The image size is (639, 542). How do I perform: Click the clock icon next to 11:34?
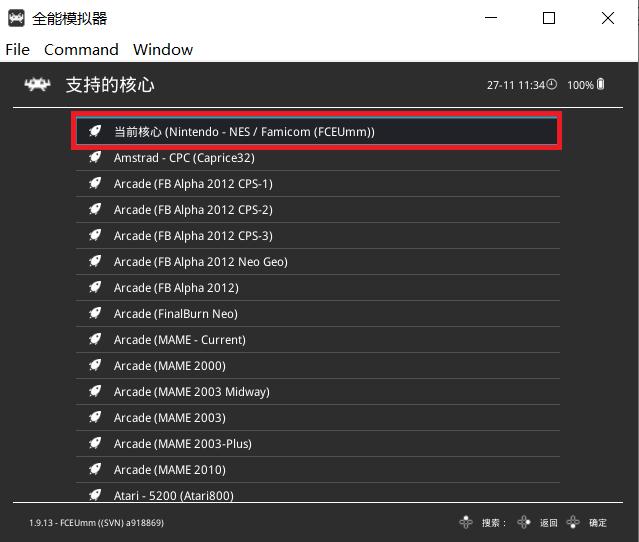tap(551, 84)
